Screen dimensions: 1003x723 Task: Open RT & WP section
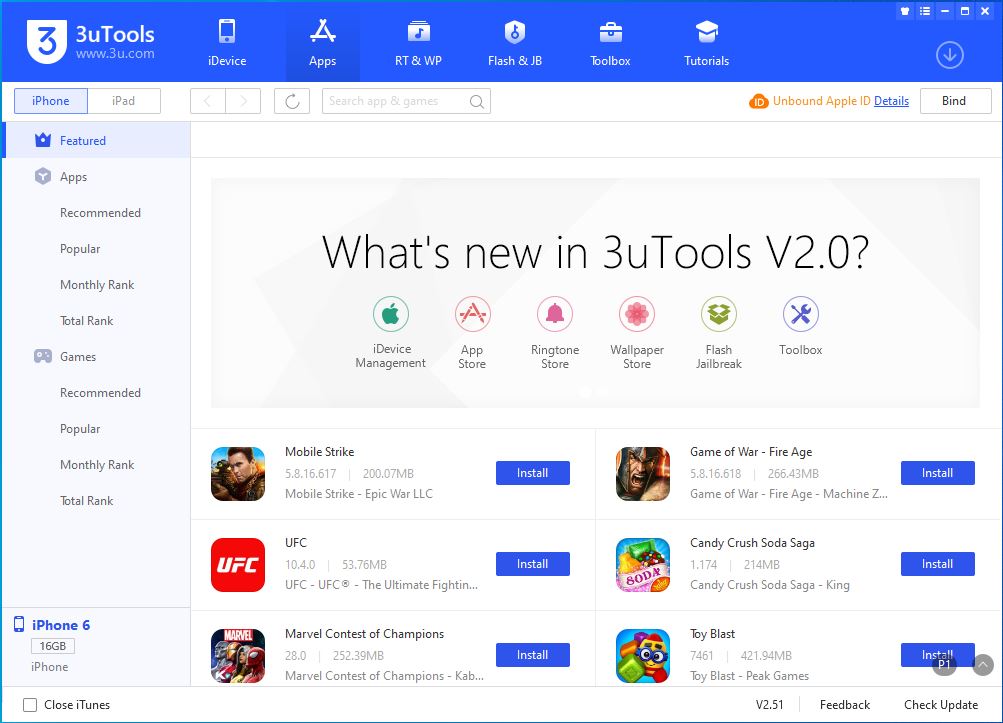418,43
